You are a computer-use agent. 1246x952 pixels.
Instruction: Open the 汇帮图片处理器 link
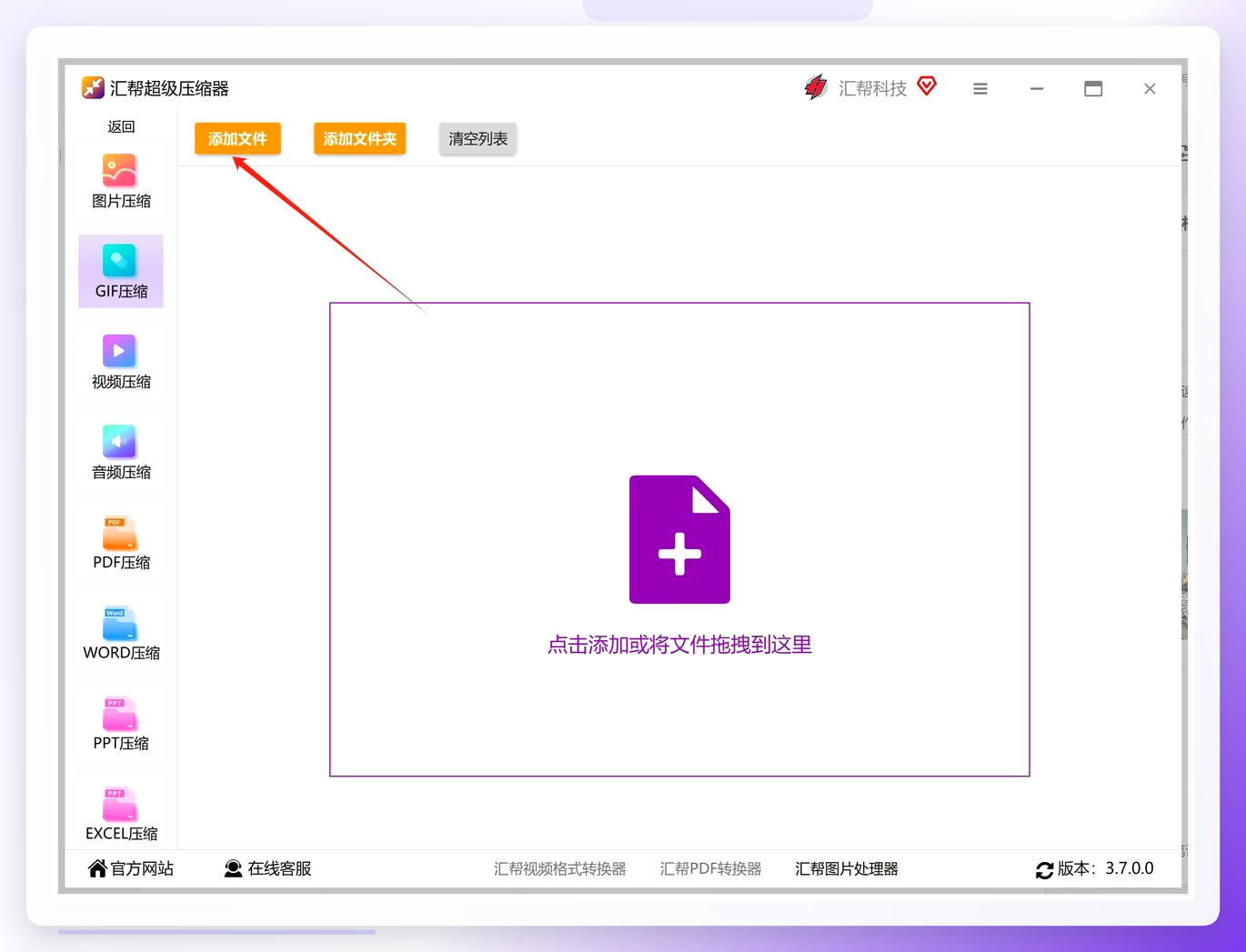pos(847,868)
